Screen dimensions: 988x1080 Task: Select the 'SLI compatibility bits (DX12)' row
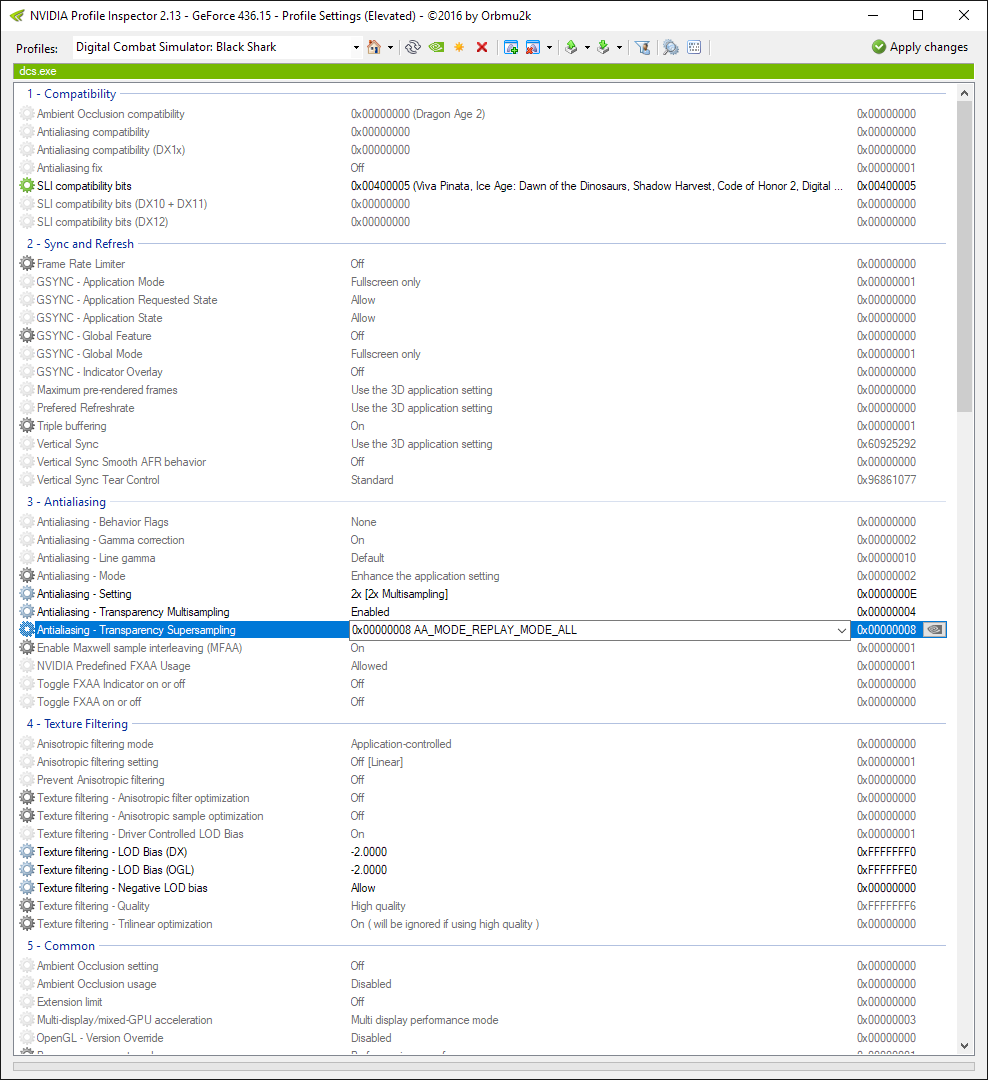click(482, 222)
